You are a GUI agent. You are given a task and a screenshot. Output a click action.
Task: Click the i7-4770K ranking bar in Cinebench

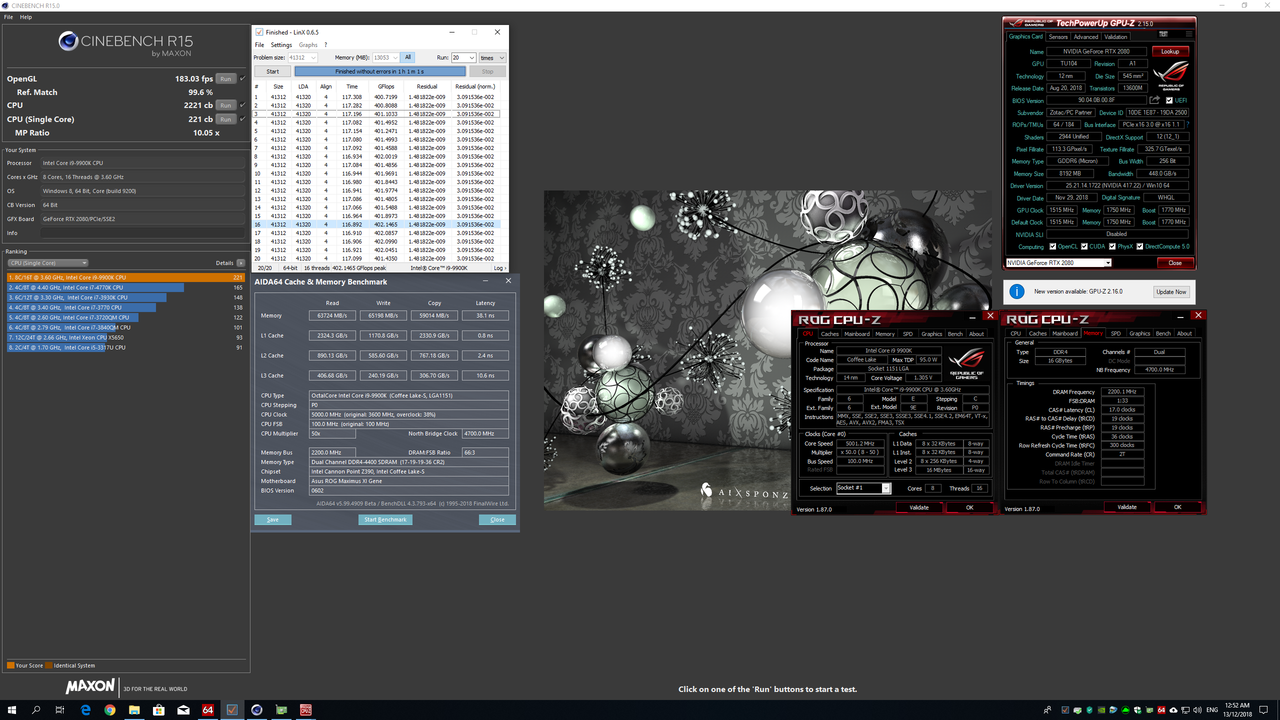pyautogui.click(x=95, y=287)
